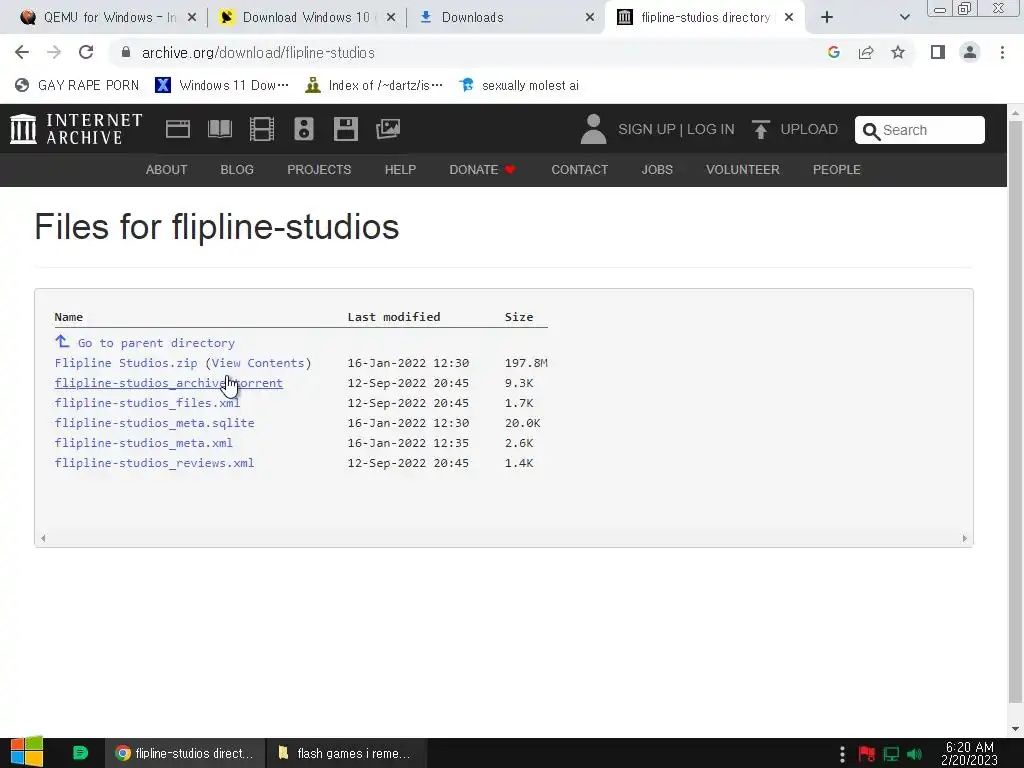1024x768 pixels.
Task: Bookmark this page with the star icon
Action: pos(898,52)
